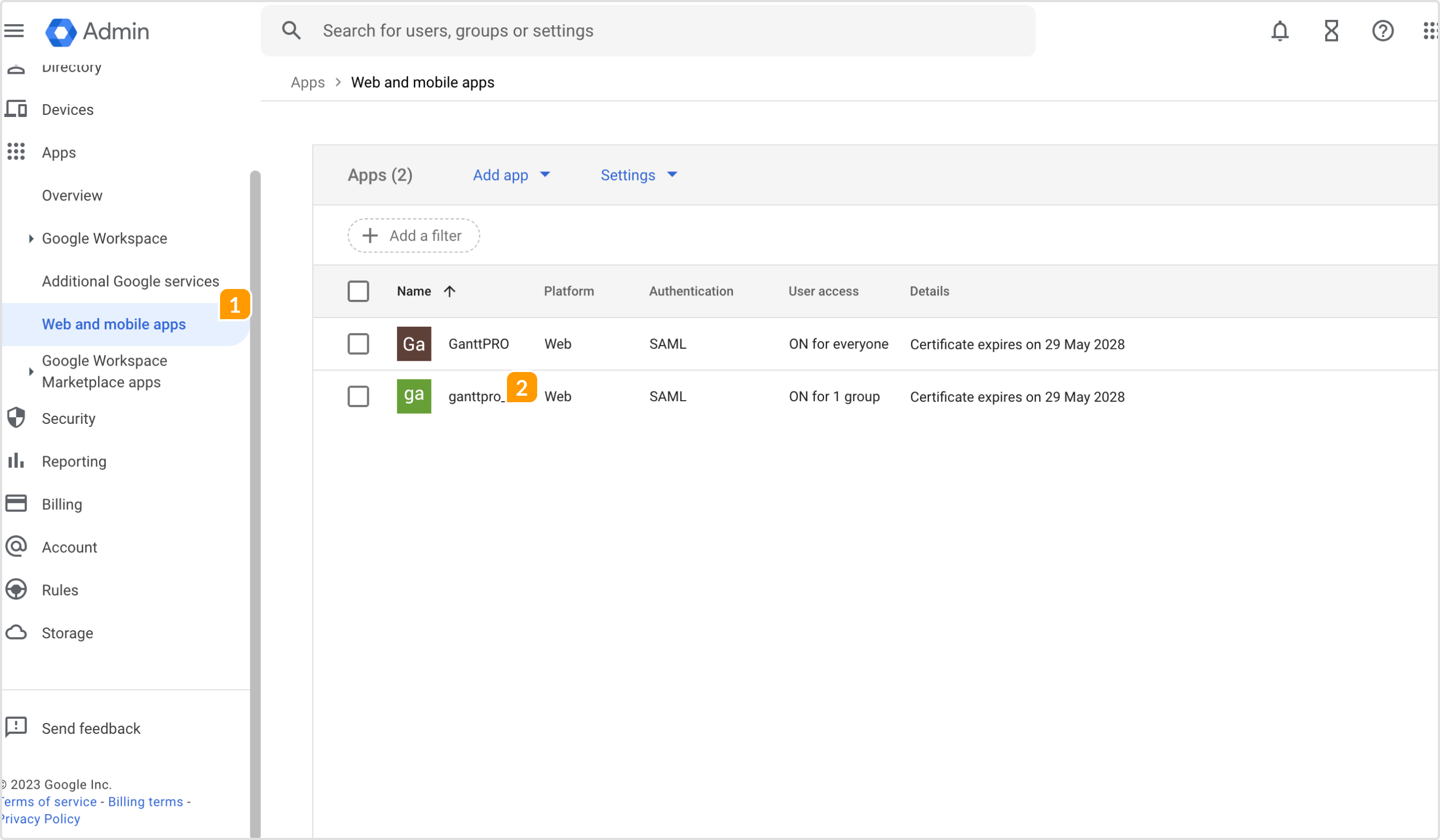Open the notifications bell

point(1280,31)
